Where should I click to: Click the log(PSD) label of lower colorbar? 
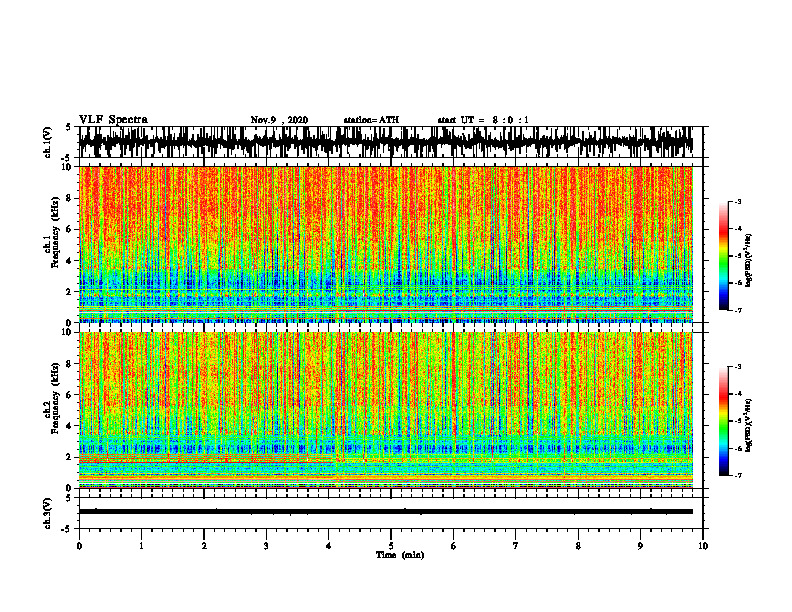tap(749, 425)
